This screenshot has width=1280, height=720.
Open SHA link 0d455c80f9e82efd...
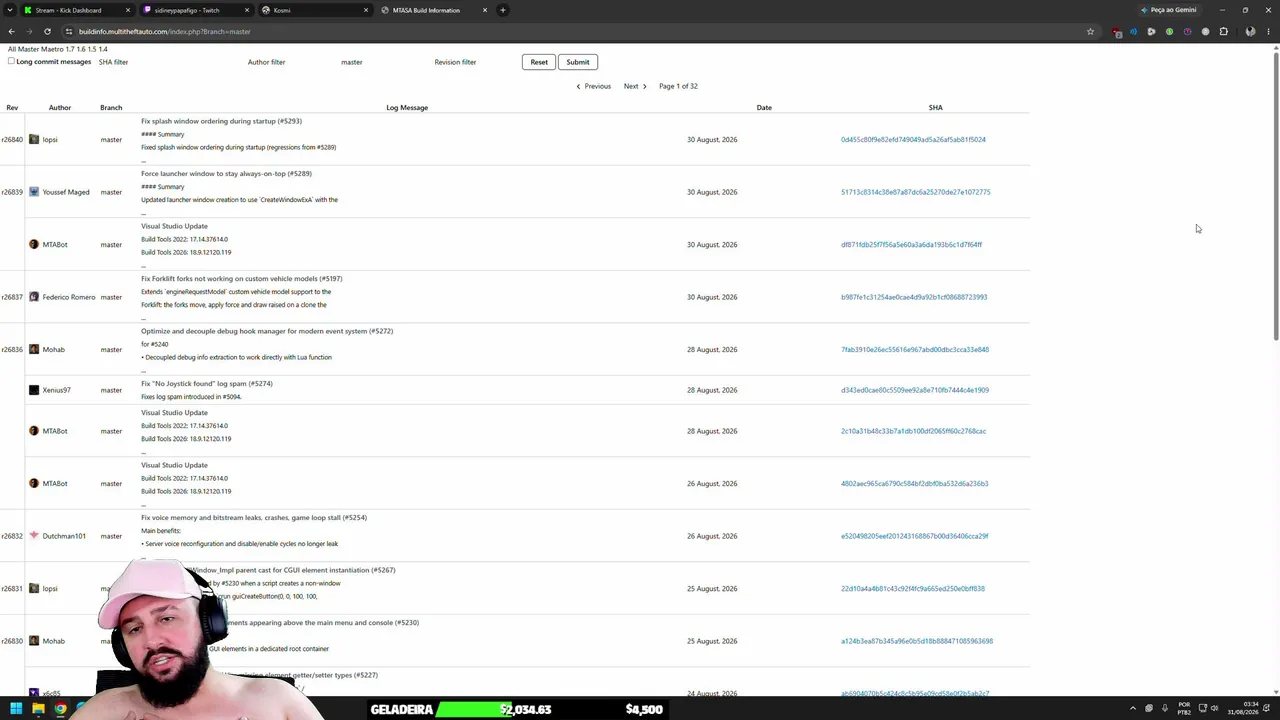pyautogui.click(x=913, y=140)
